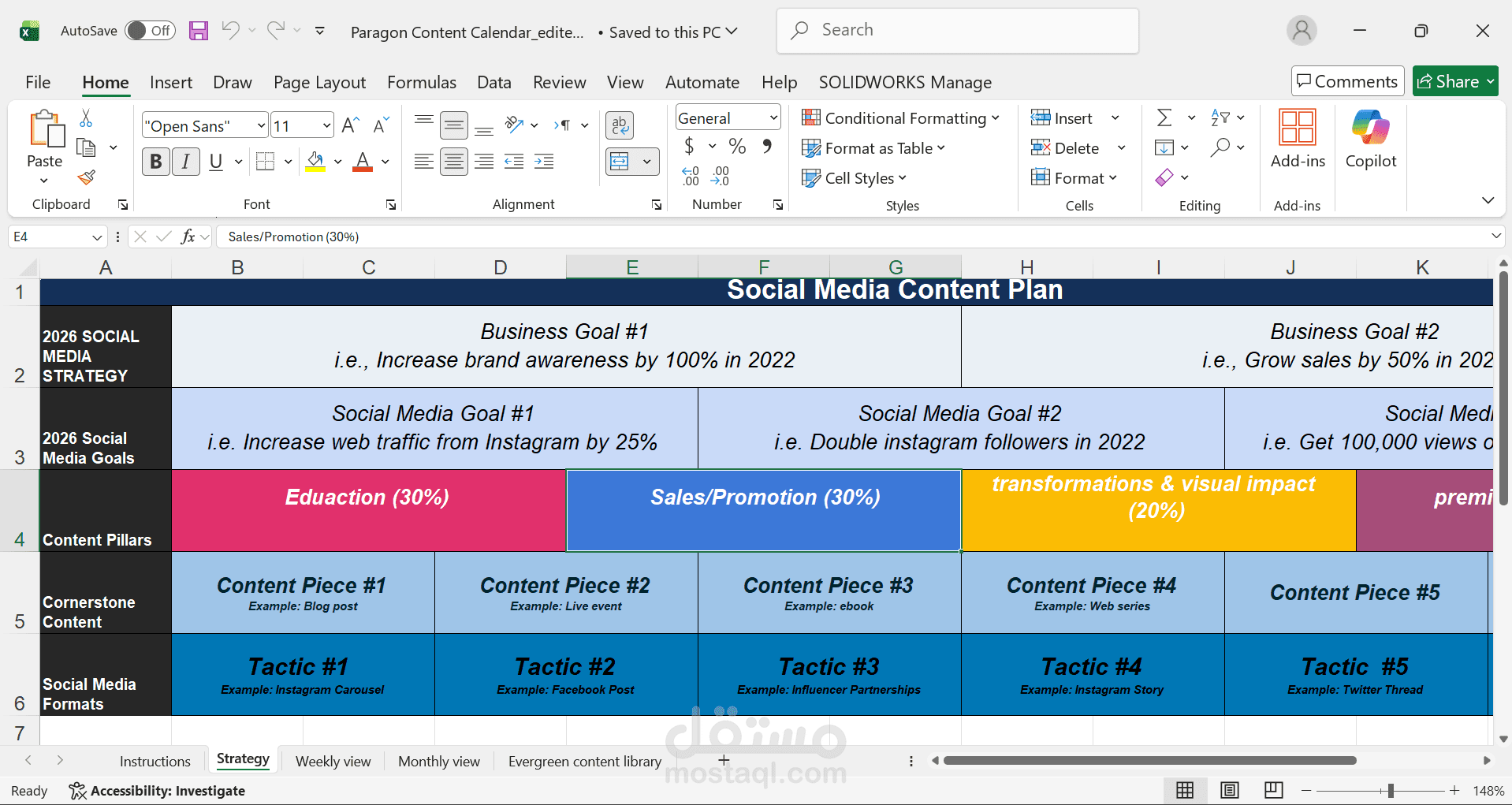
Task: Open Format as Table gallery
Action: pyautogui.click(x=873, y=147)
